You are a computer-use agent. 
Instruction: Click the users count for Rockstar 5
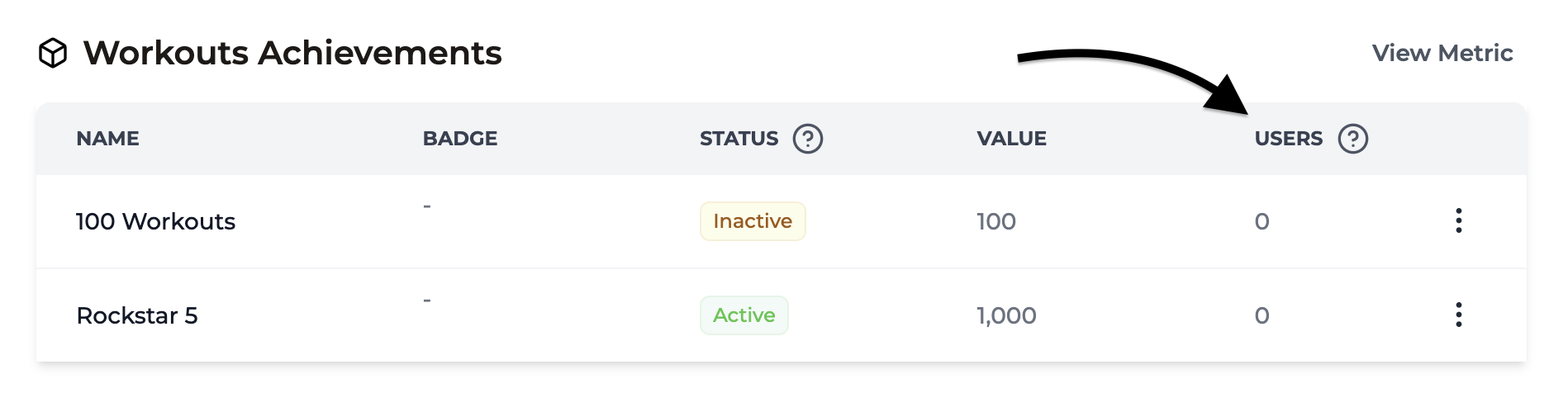click(x=1262, y=315)
